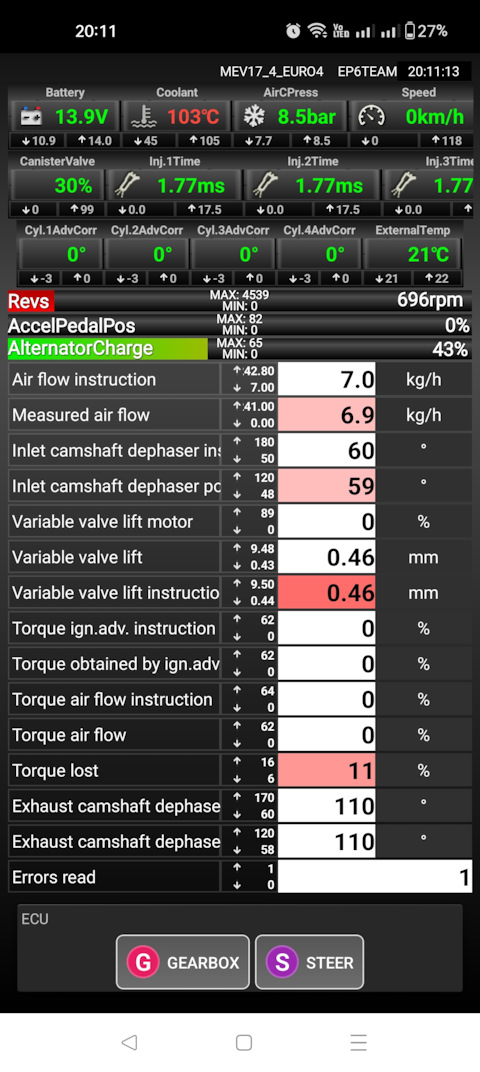Tap the purple S steer circle icon

click(x=282, y=963)
